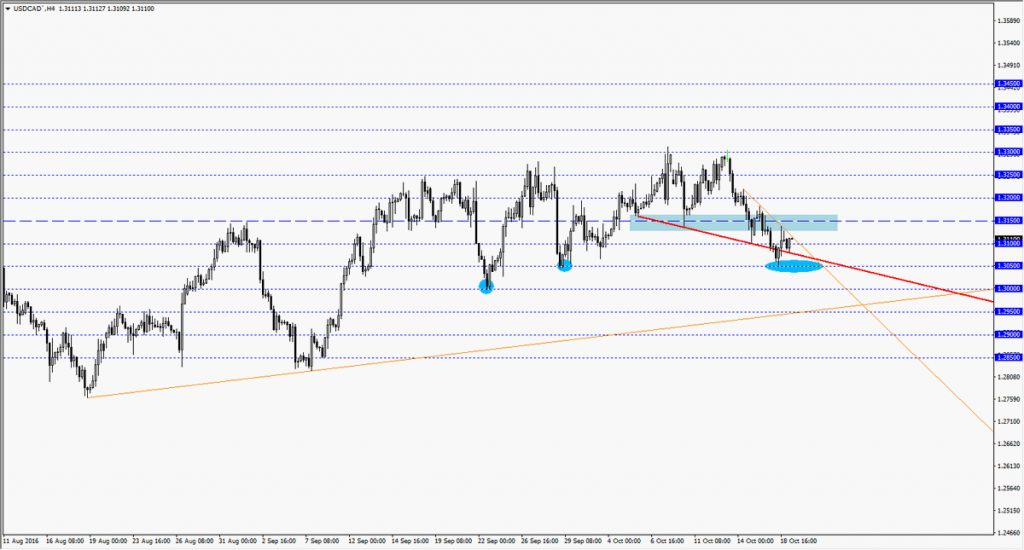Select the small blue ellipse near 22 Sep low

point(487,286)
